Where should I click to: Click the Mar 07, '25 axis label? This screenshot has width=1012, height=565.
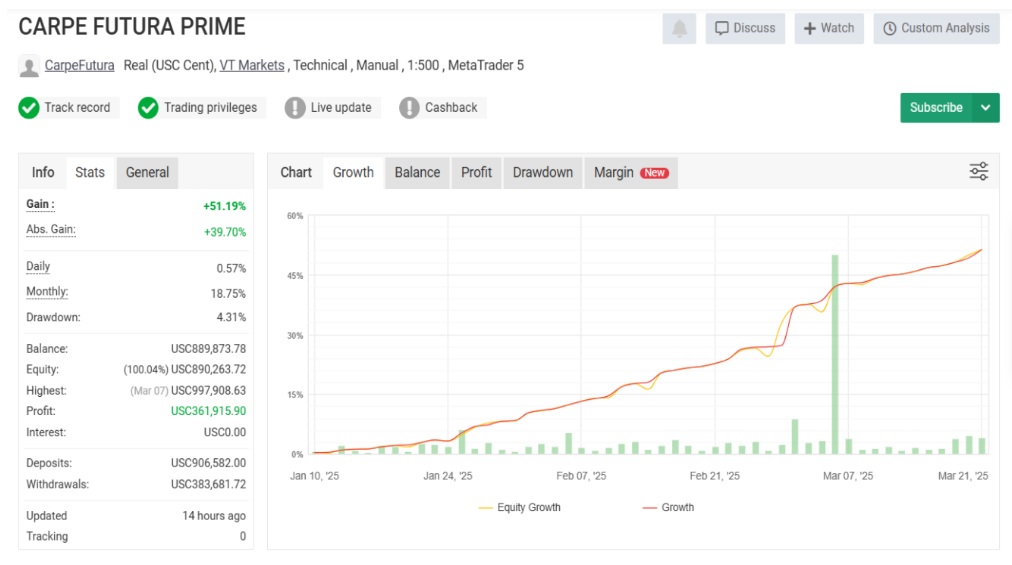coord(847,476)
